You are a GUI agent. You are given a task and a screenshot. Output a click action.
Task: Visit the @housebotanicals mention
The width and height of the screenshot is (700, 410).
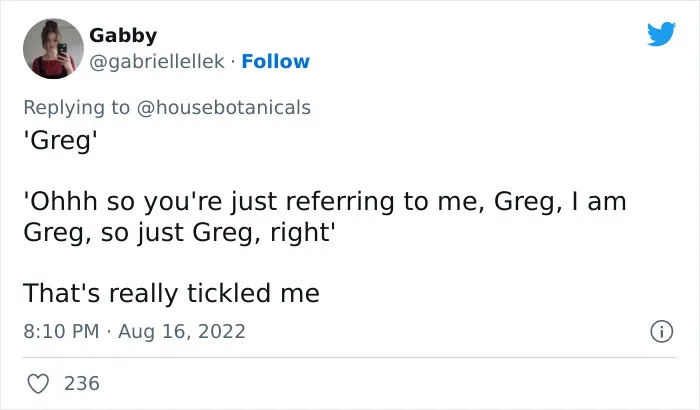click(x=224, y=108)
